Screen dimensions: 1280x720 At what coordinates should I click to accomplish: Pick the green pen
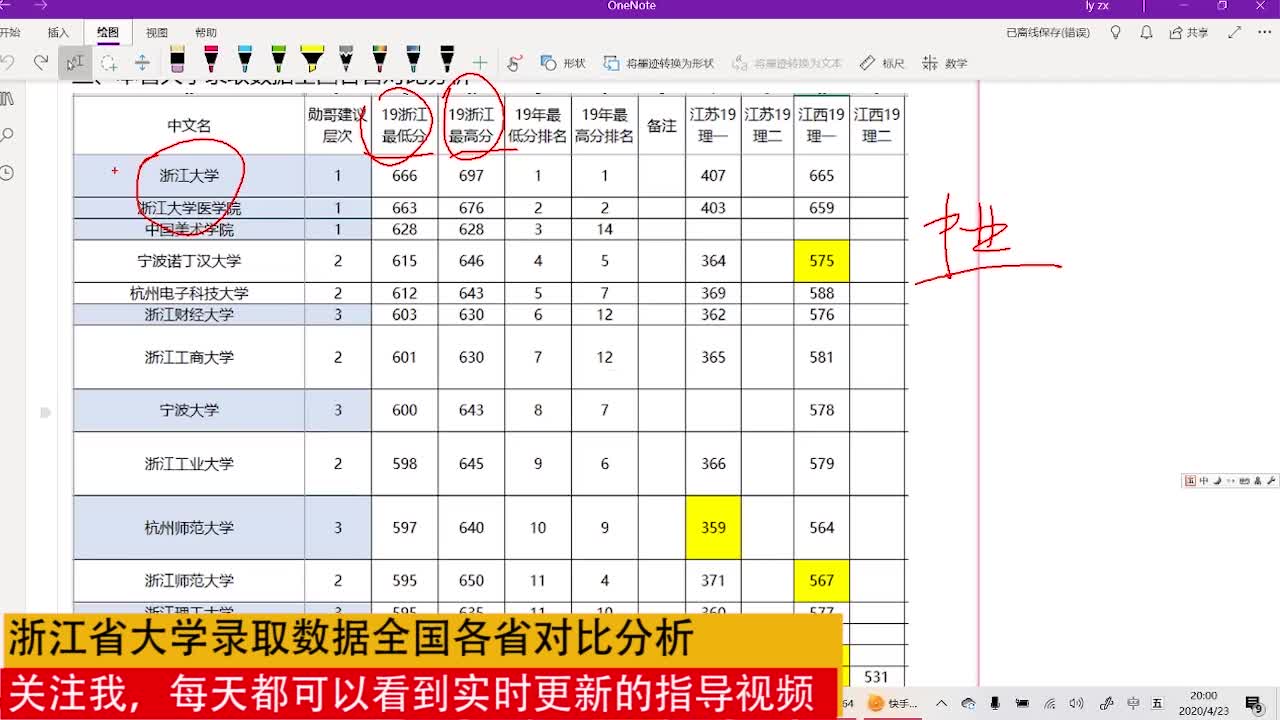[278, 60]
